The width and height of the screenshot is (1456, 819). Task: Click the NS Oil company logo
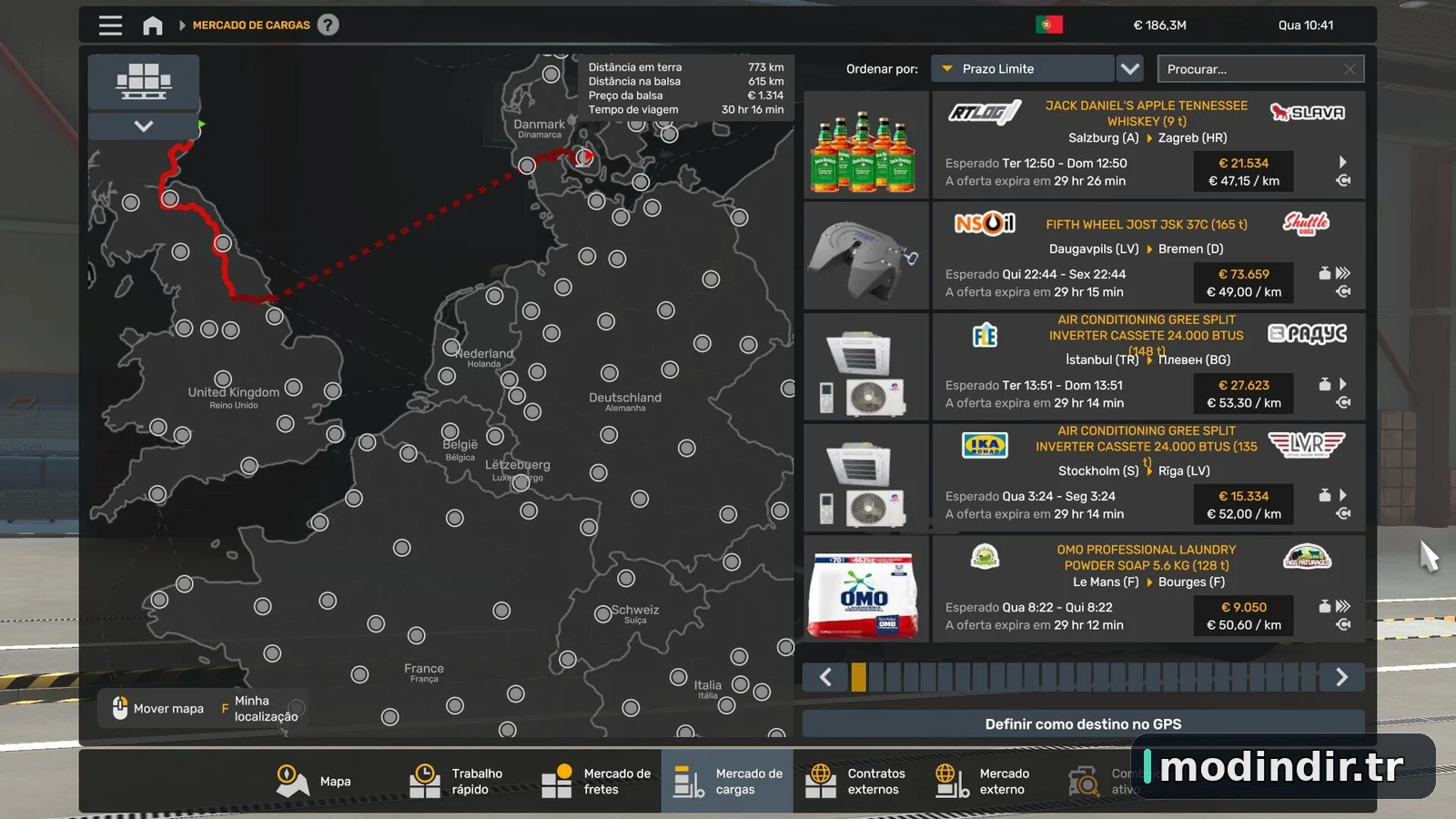tap(985, 223)
